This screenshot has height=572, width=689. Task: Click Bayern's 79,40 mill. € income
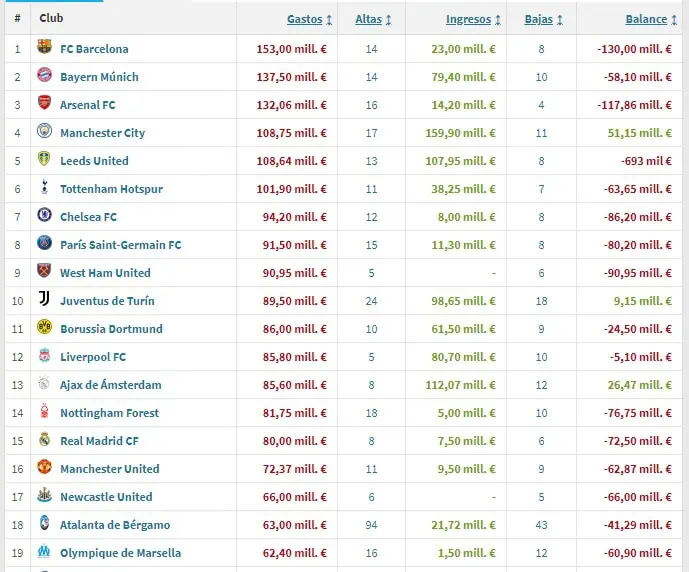(463, 77)
